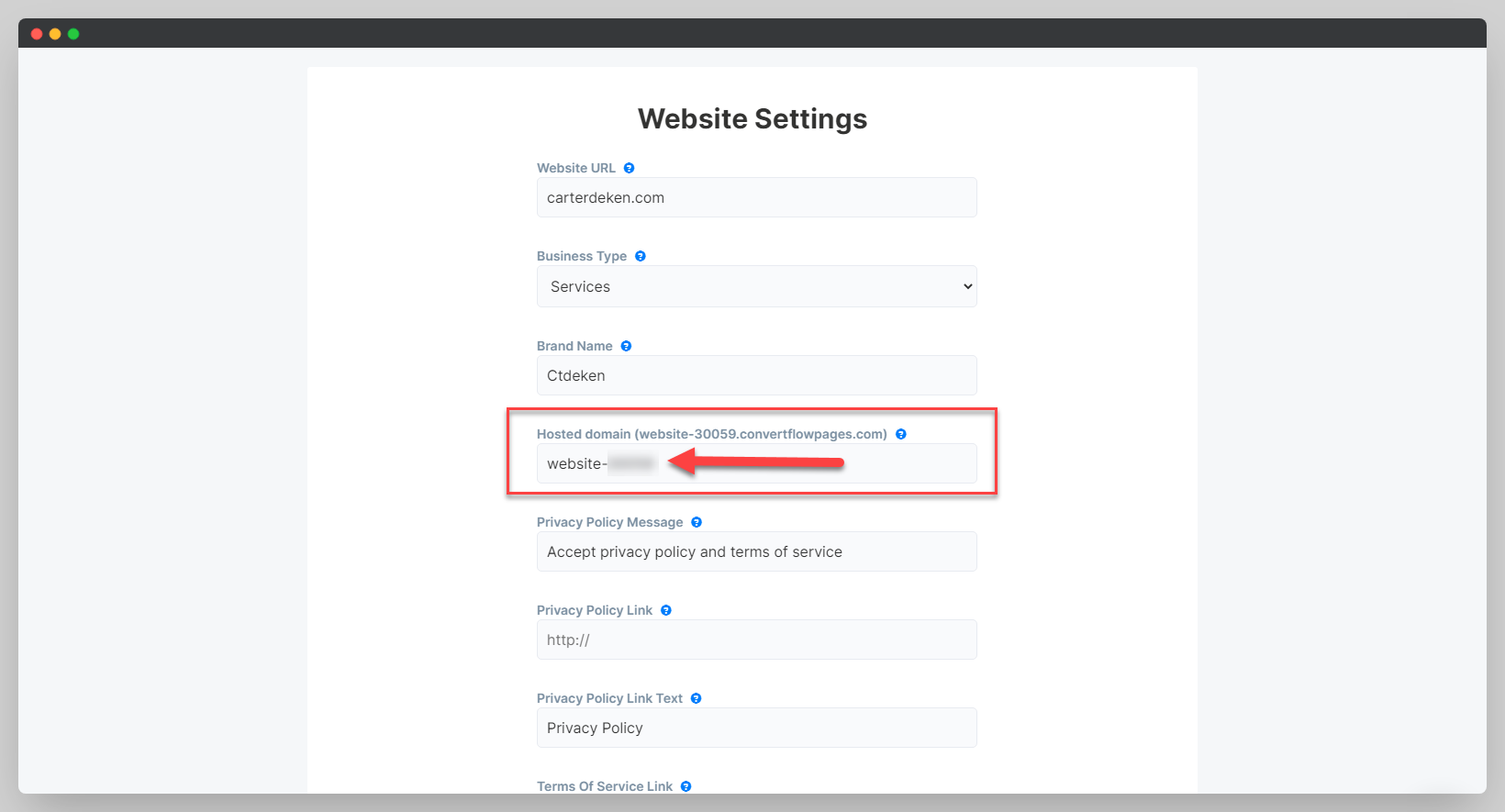Click the Website Settings heading text
Viewport: 1505px width, 812px height.
752,119
